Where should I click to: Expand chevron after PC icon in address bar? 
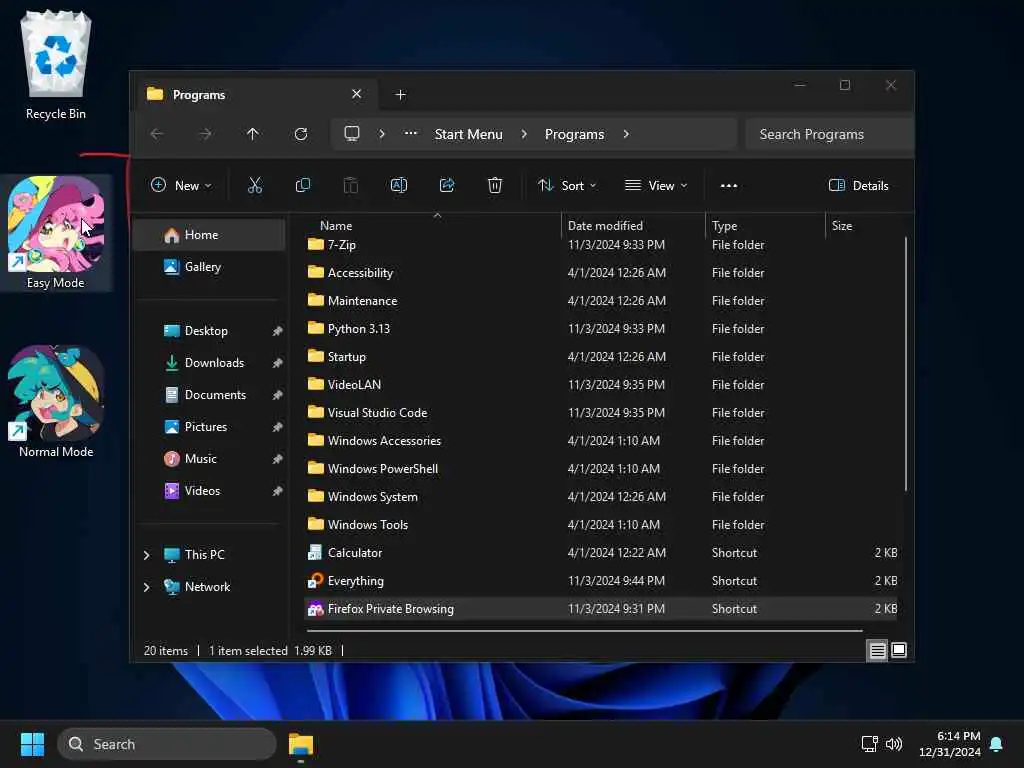click(x=382, y=134)
